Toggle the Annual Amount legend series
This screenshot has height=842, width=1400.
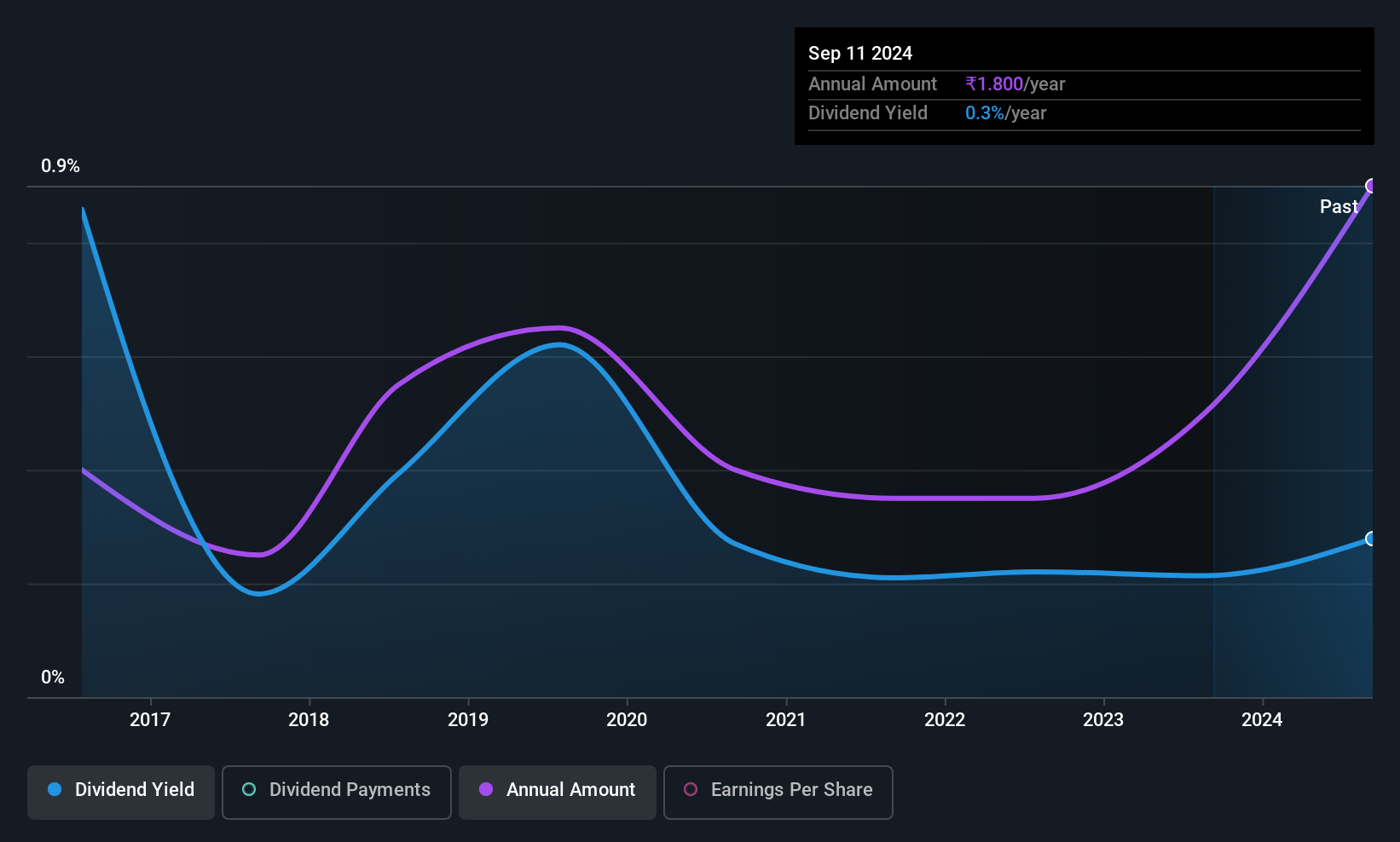tap(558, 792)
